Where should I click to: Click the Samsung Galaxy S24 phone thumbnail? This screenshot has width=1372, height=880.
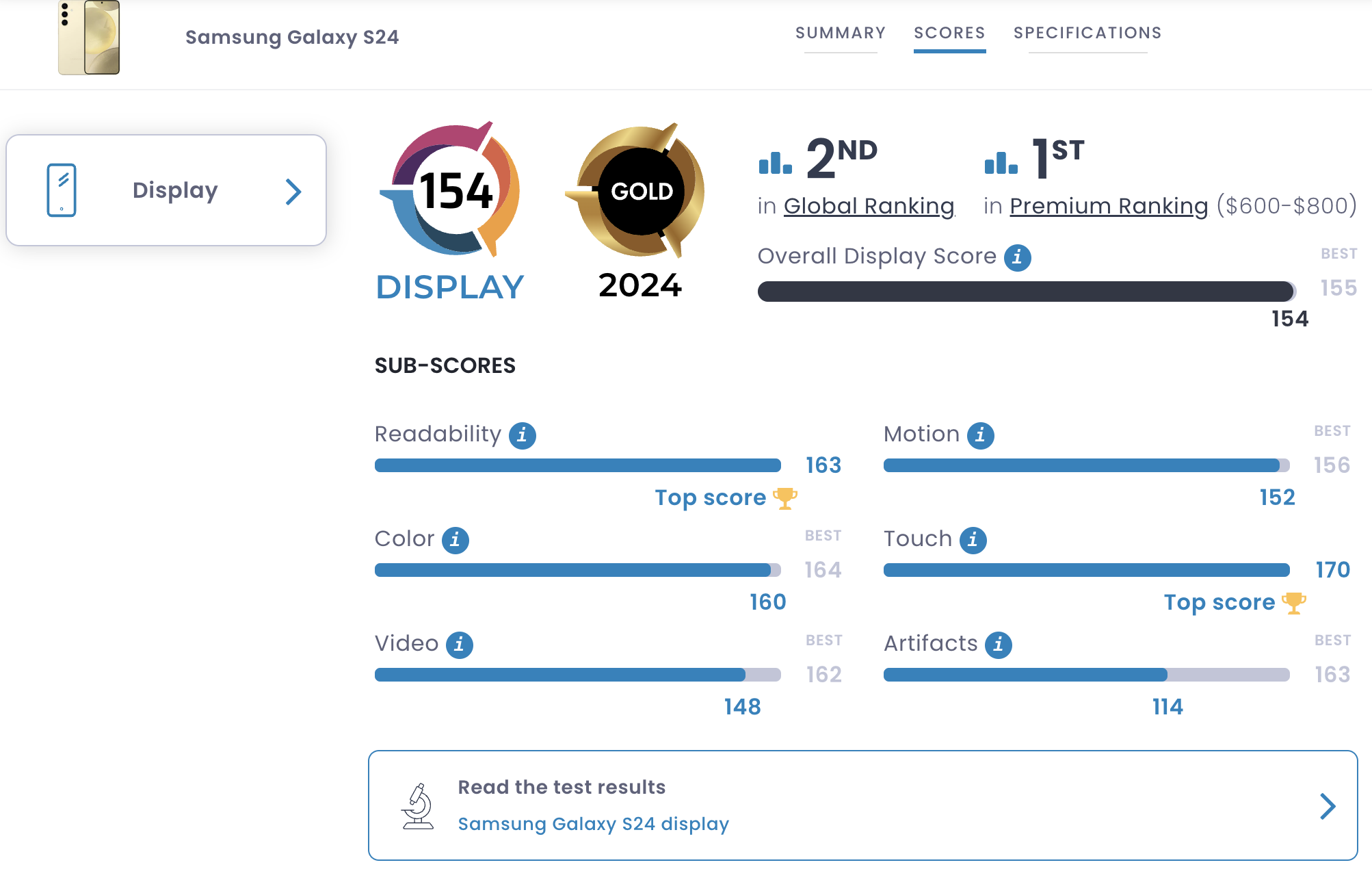[90, 38]
